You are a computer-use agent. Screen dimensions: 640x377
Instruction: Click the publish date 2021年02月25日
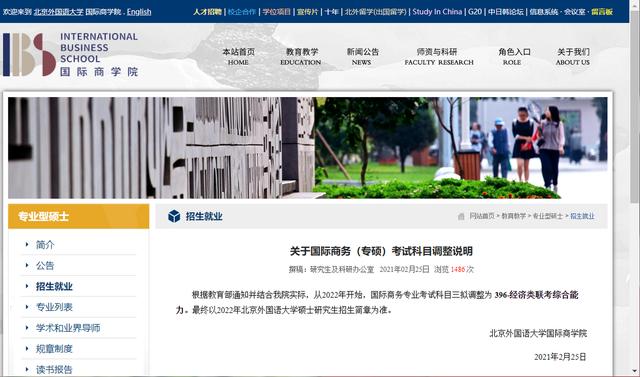[x=404, y=269]
